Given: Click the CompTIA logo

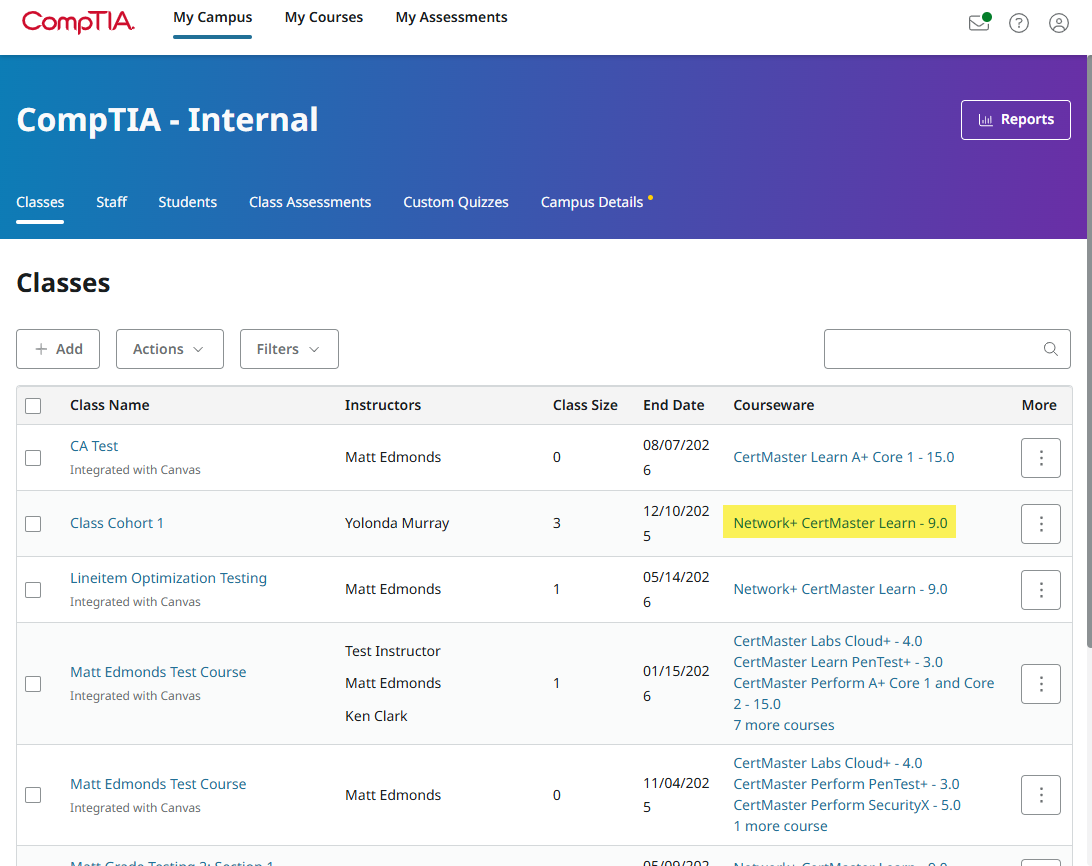Looking at the screenshot, I should tap(78, 21).
